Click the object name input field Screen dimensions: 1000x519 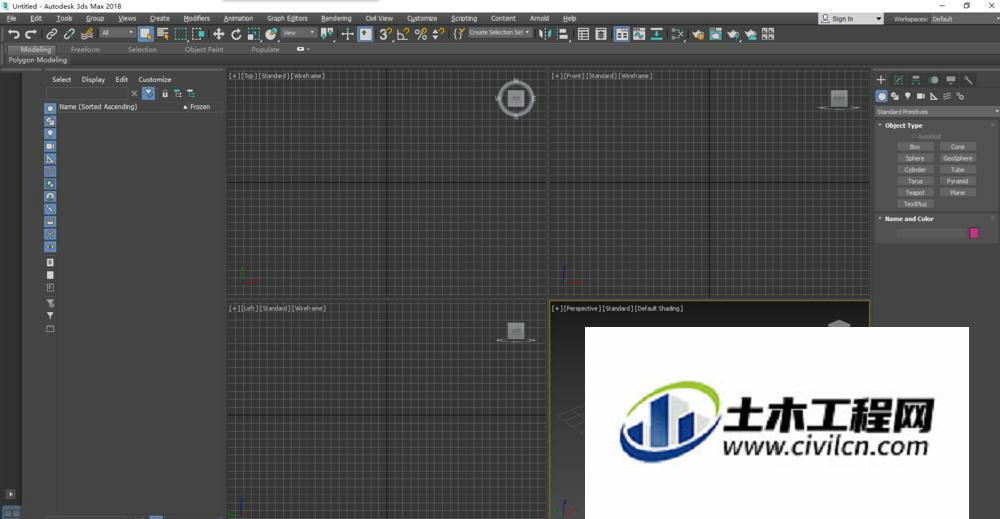[932, 233]
